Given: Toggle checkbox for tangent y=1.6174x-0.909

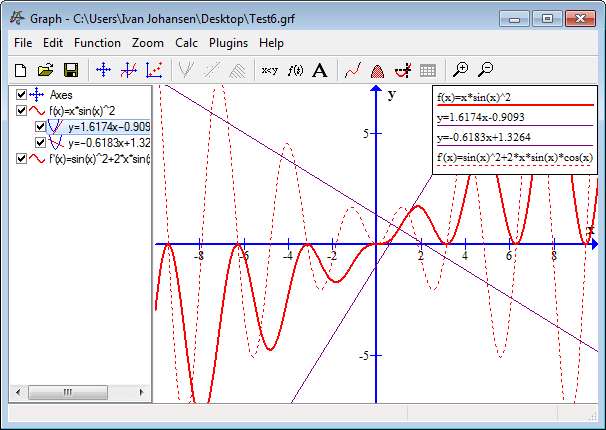Looking at the screenshot, I should pos(40,126).
